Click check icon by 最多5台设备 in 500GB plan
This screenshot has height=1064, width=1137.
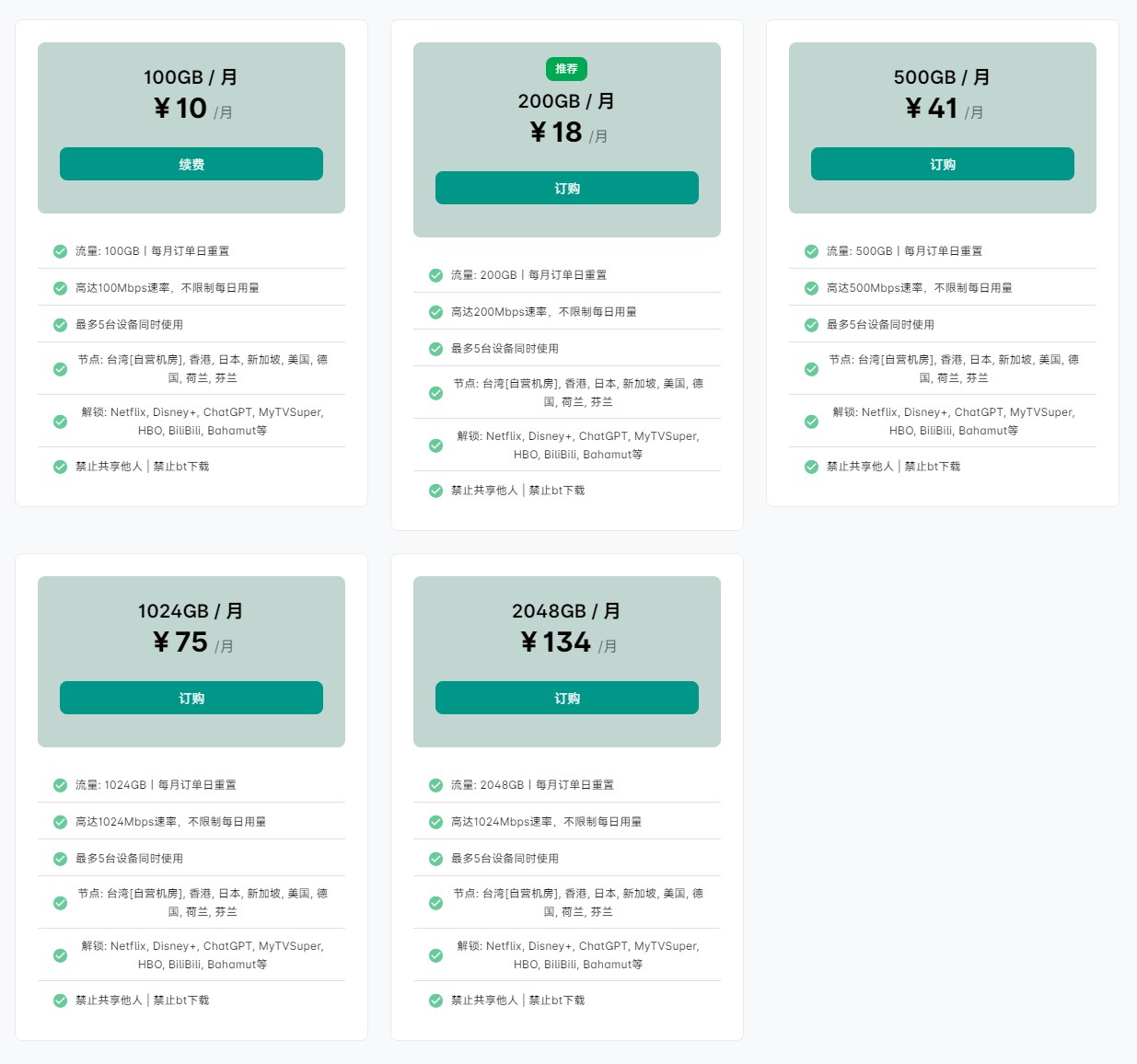click(x=811, y=325)
